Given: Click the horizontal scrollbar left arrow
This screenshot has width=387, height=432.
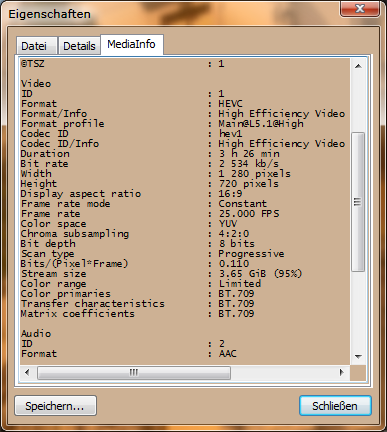Looking at the screenshot, I should [x=27, y=372].
